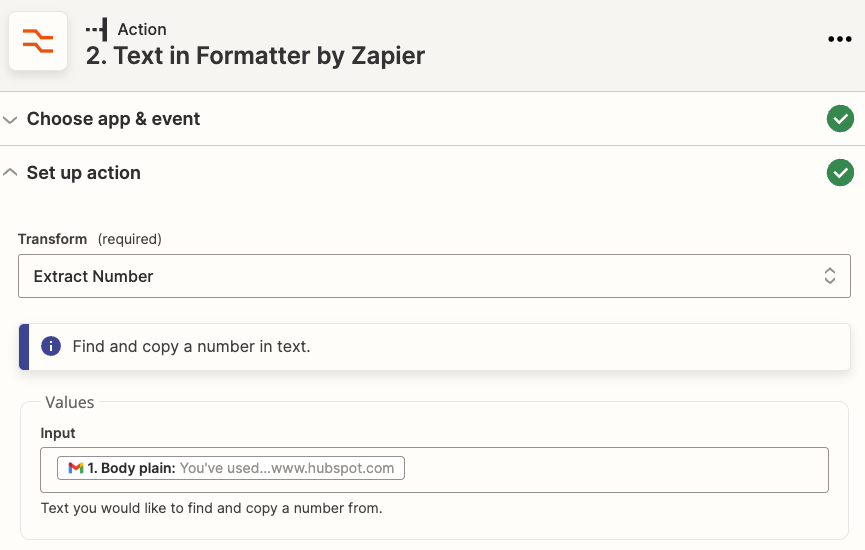Click the helper text under the Input field
The image size is (865, 550).
pos(211,508)
